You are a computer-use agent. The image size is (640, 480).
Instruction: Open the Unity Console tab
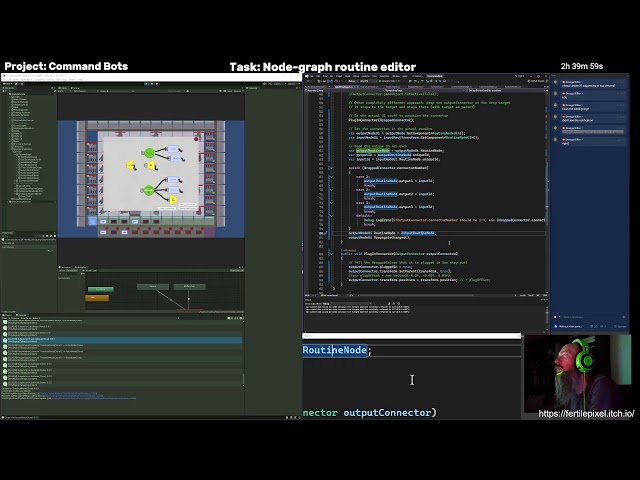[x=22, y=315]
